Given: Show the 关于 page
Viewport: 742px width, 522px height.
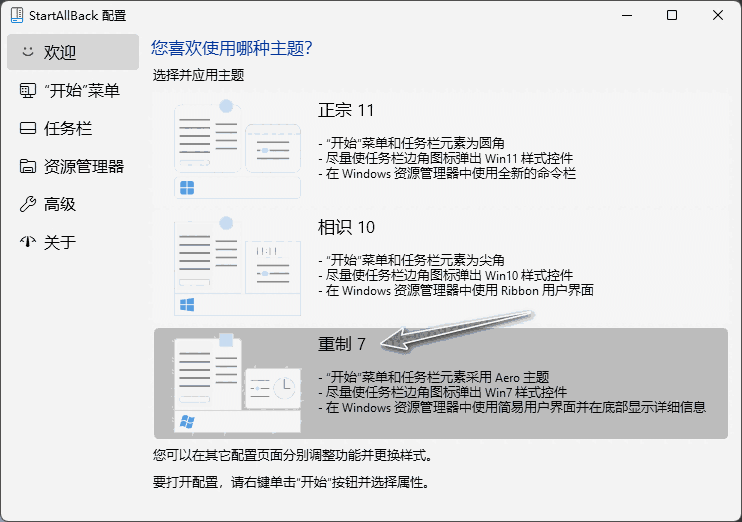Looking at the screenshot, I should coord(73,242).
